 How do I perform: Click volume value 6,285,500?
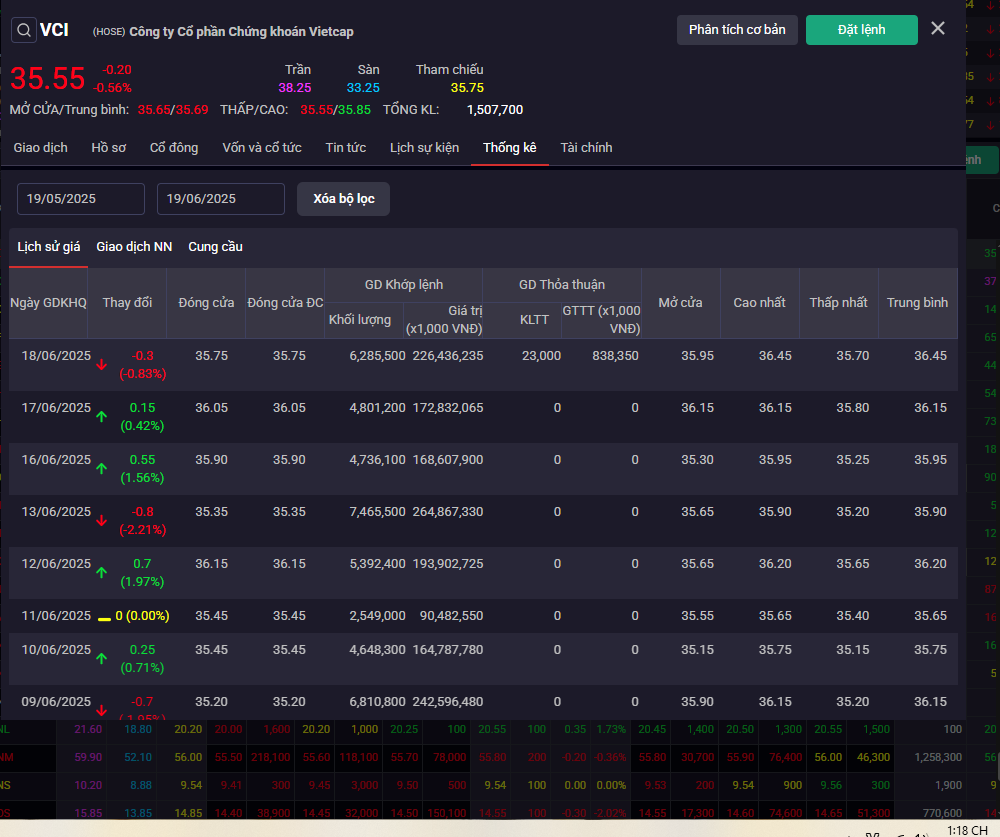pos(377,356)
